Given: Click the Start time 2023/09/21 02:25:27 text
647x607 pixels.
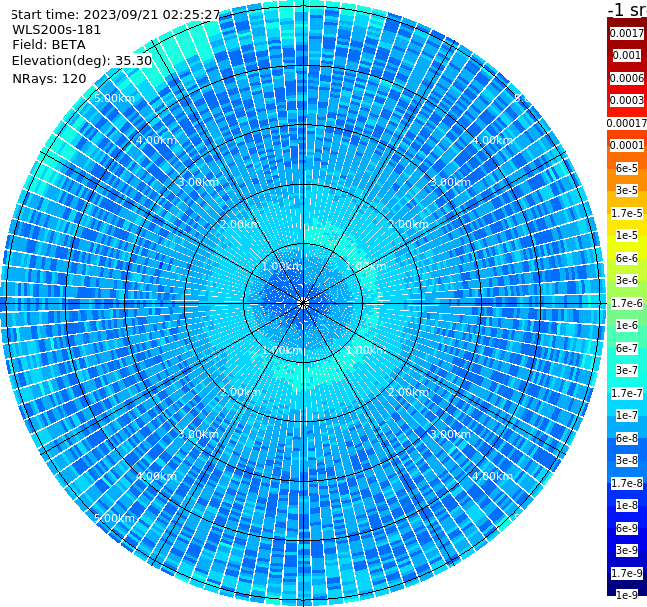Looking at the screenshot, I should pos(115,15).
